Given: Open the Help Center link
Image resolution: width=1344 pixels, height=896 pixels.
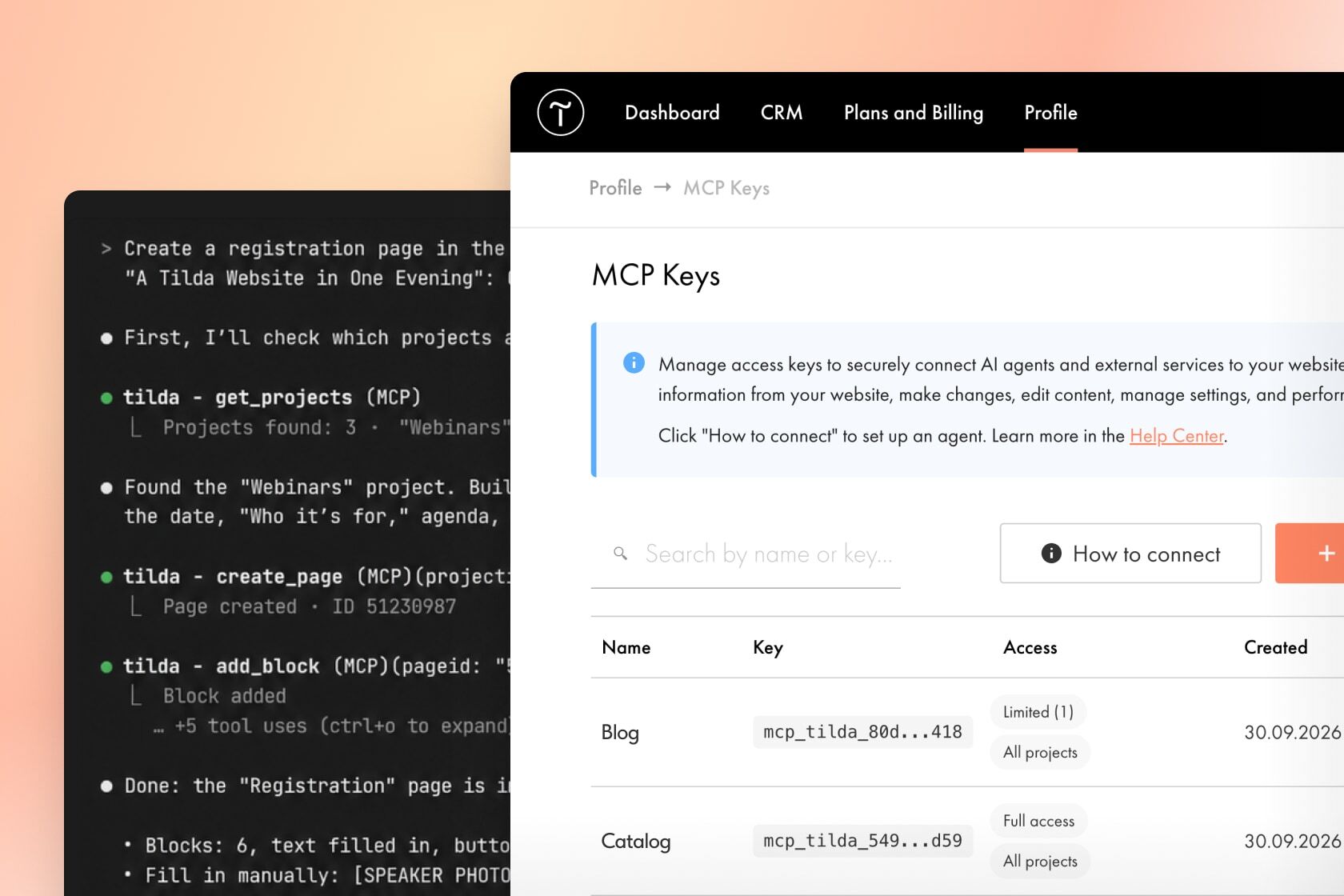Looking at the screenshot, I should tap(1176, 436).
